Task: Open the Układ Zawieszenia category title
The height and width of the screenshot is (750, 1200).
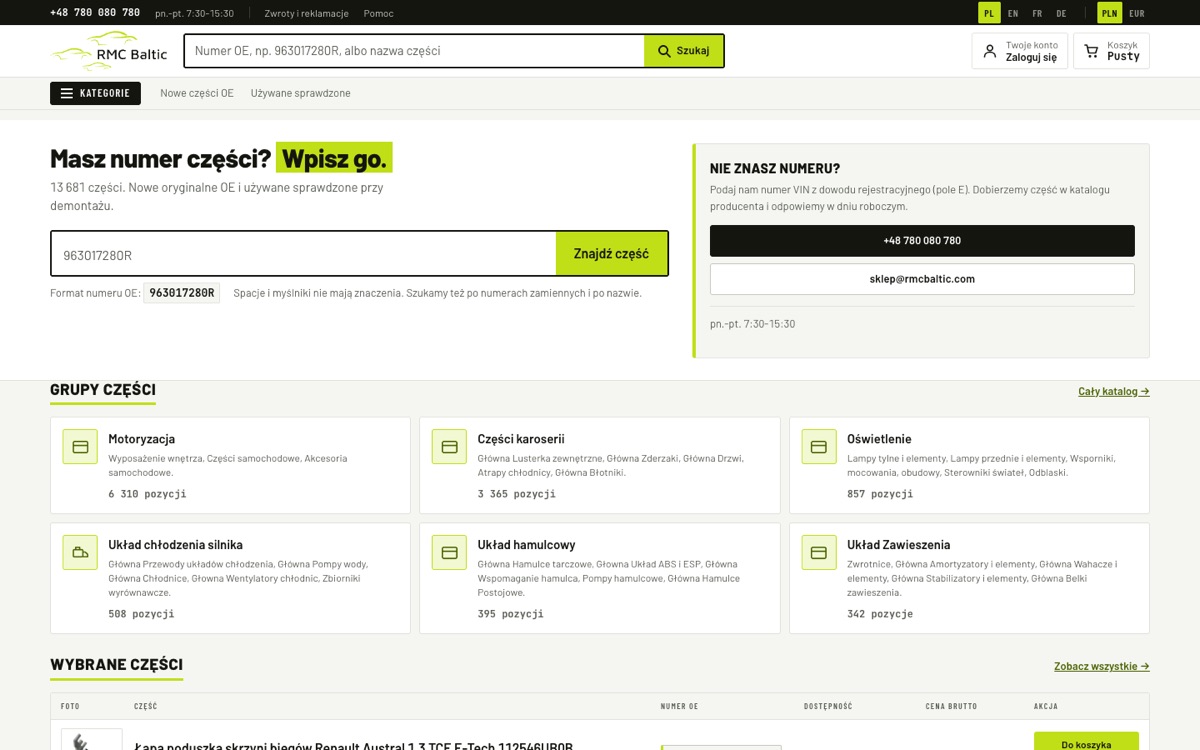Action: (x=899, y=545)
